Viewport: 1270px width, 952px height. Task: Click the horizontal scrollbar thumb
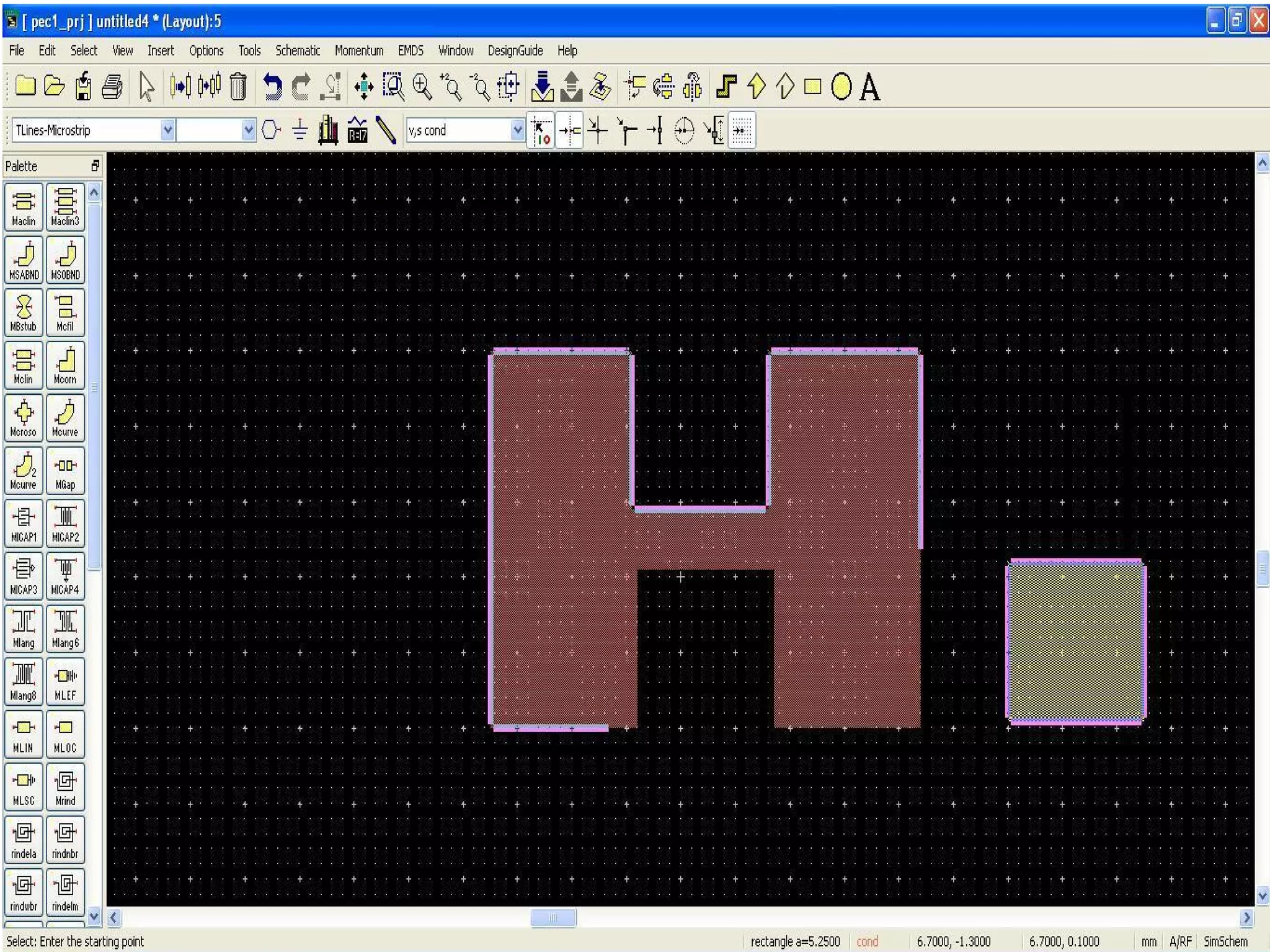point(553,917)
